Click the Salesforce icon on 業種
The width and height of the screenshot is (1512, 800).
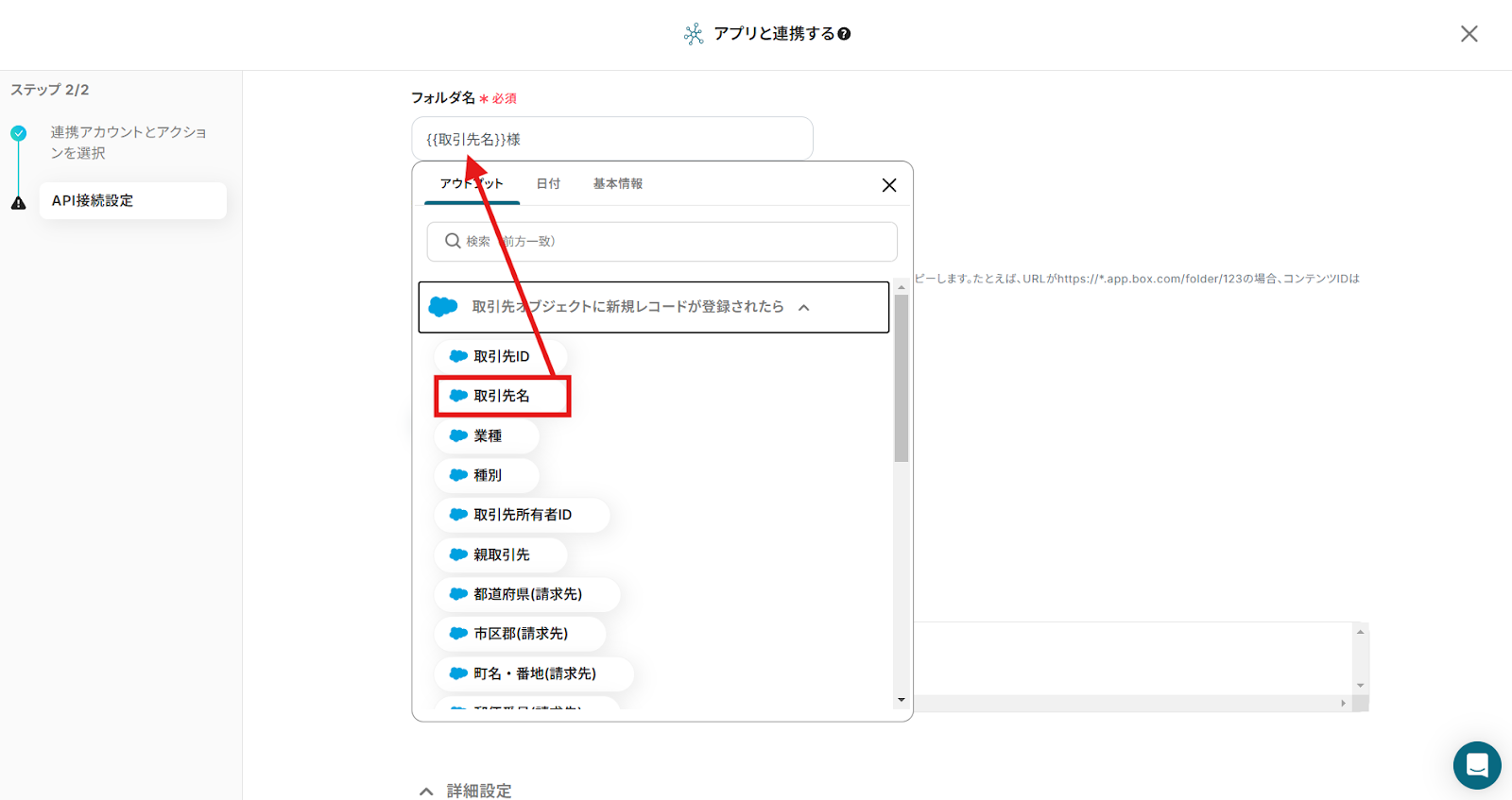coord(458,435)
